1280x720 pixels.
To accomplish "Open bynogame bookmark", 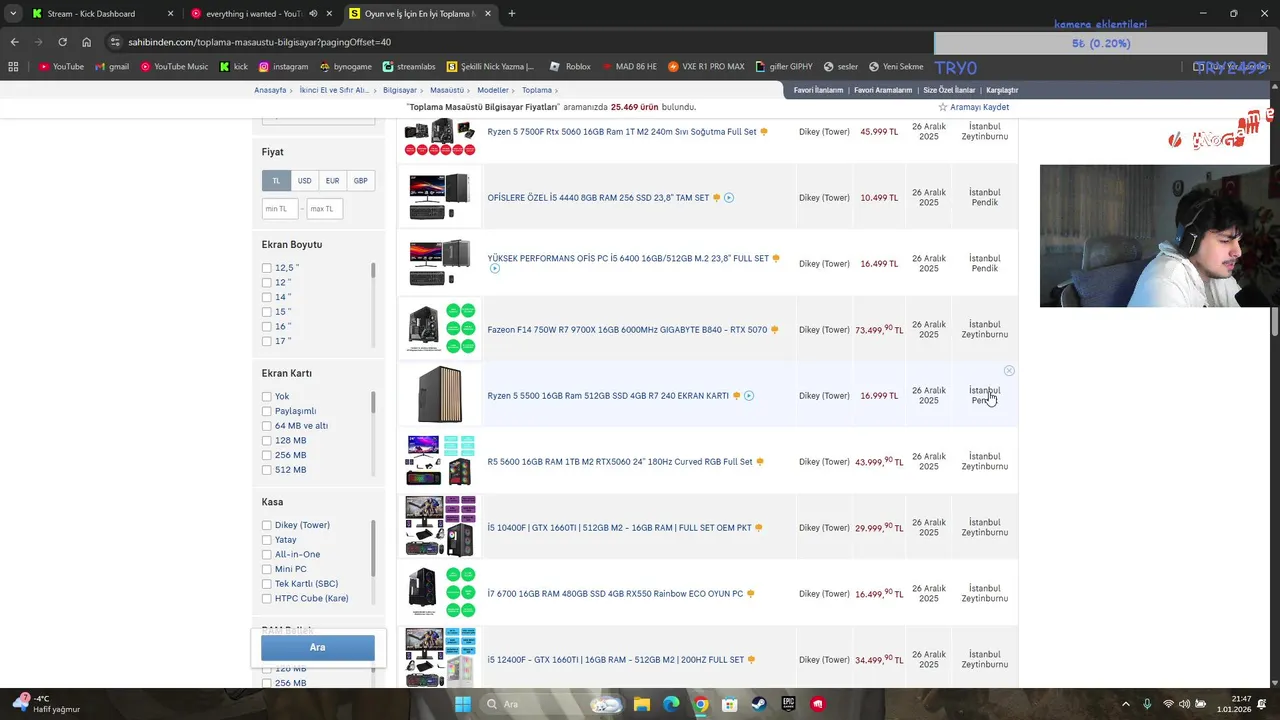I will tap(345, 67).
